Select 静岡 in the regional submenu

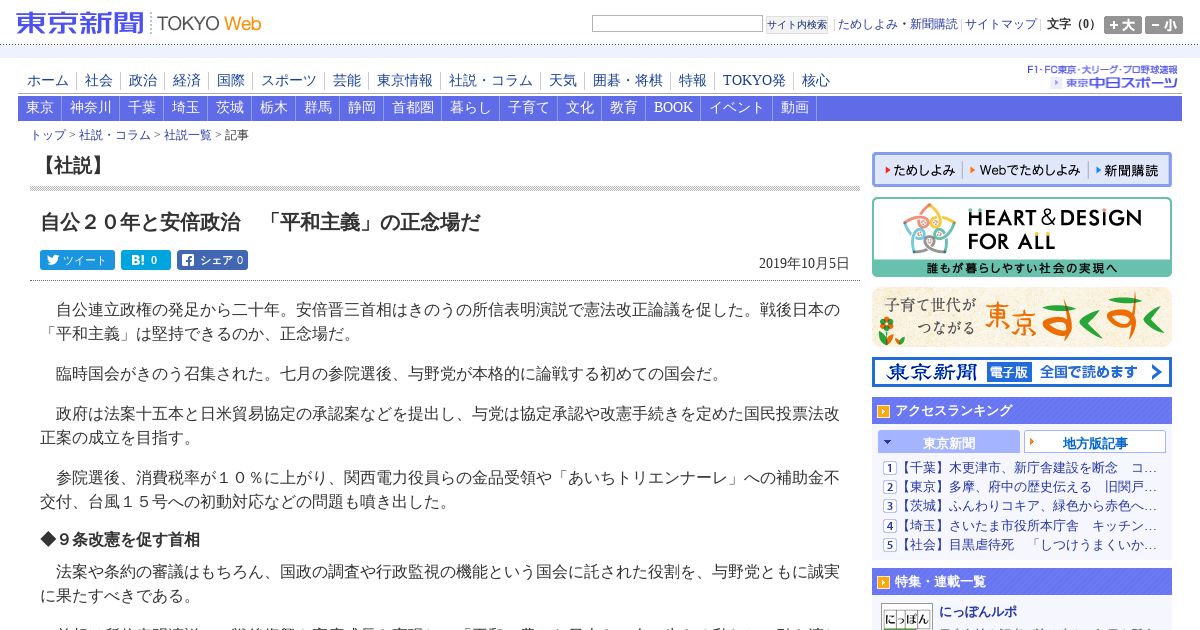coord(362,108)
